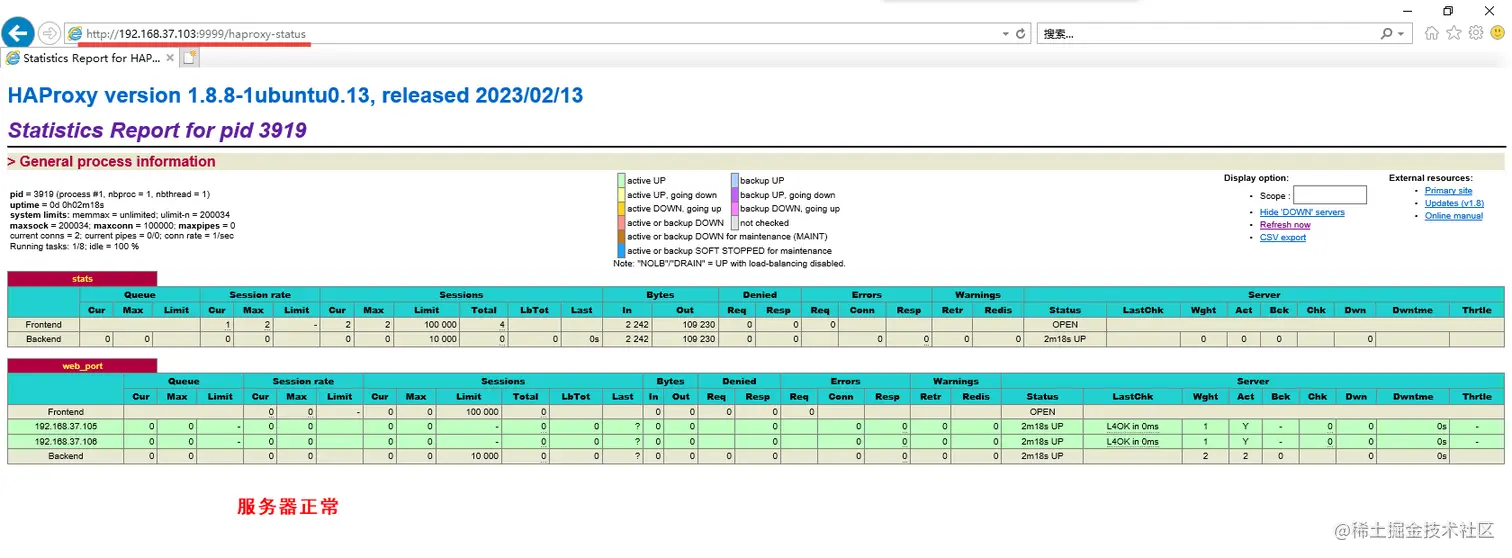Click the 'Server' header in web_port table
1512x558 pixels.
[1252, 381]
